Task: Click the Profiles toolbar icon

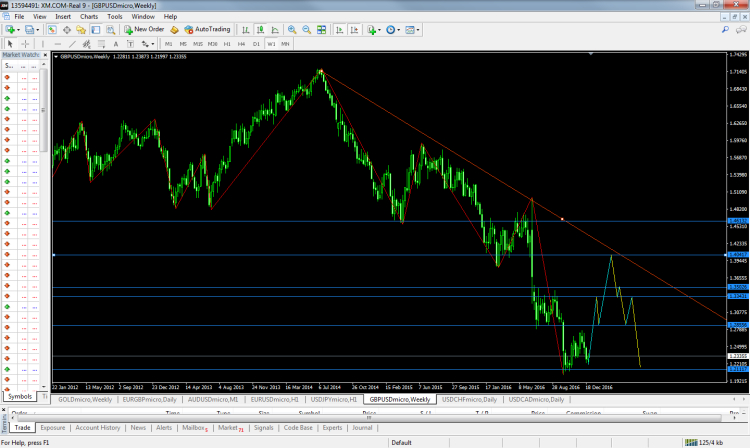Action: (x=30, y=30)
